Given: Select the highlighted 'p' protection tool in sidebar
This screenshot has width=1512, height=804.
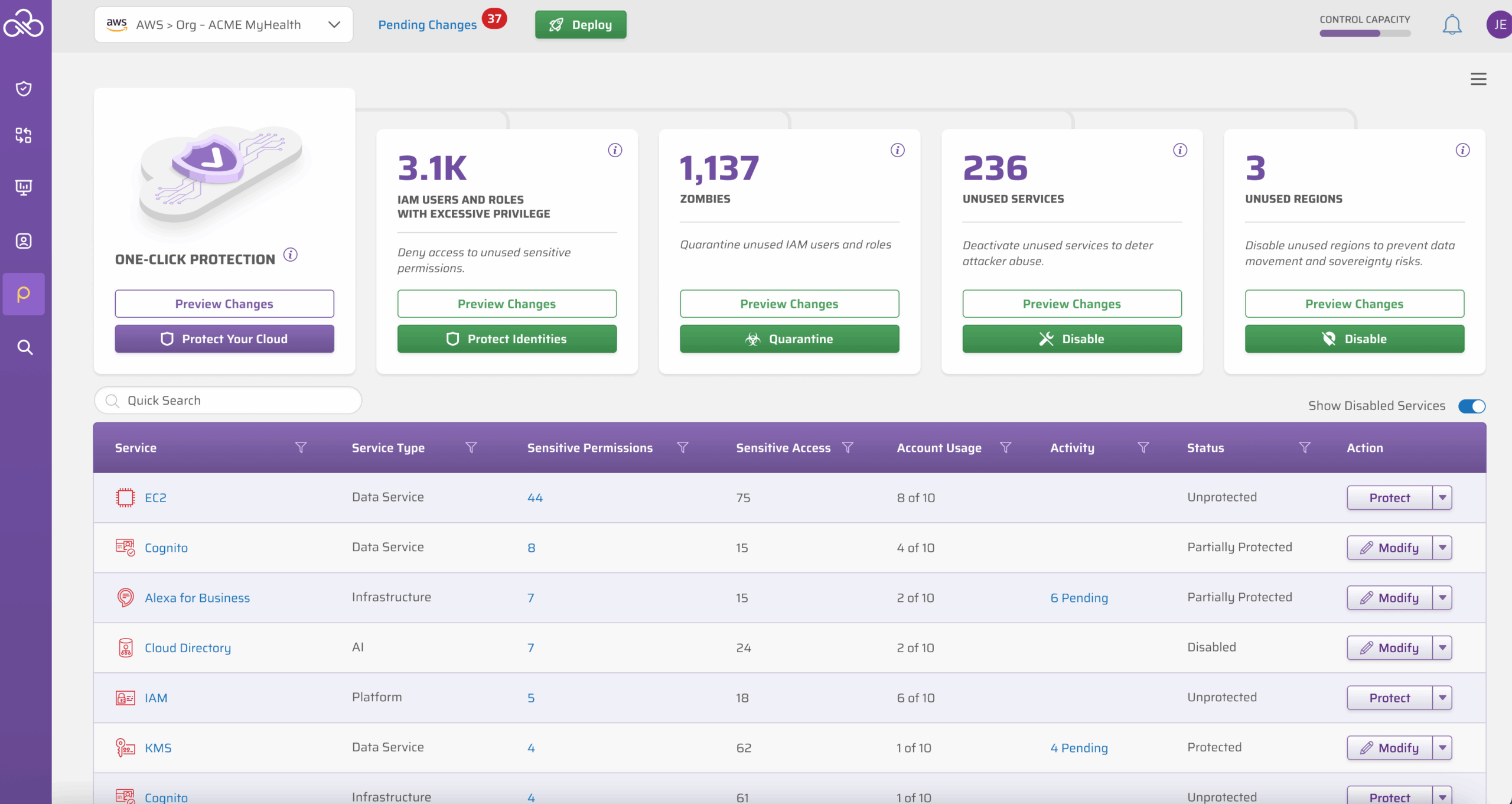Looking at the screenshot, I should (x=24, y=294).
